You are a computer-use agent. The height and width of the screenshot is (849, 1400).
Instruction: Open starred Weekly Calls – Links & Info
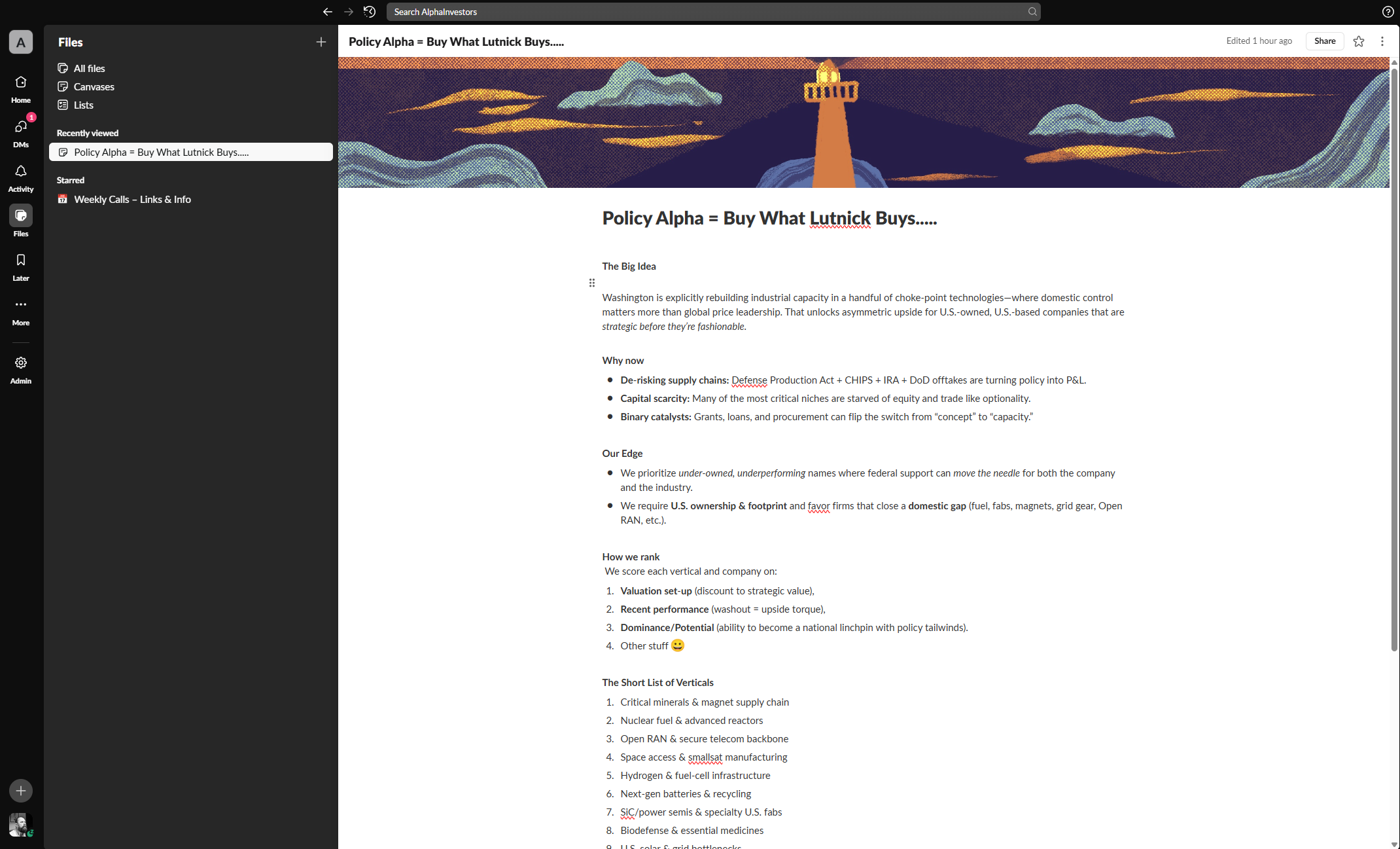point(132,199)
